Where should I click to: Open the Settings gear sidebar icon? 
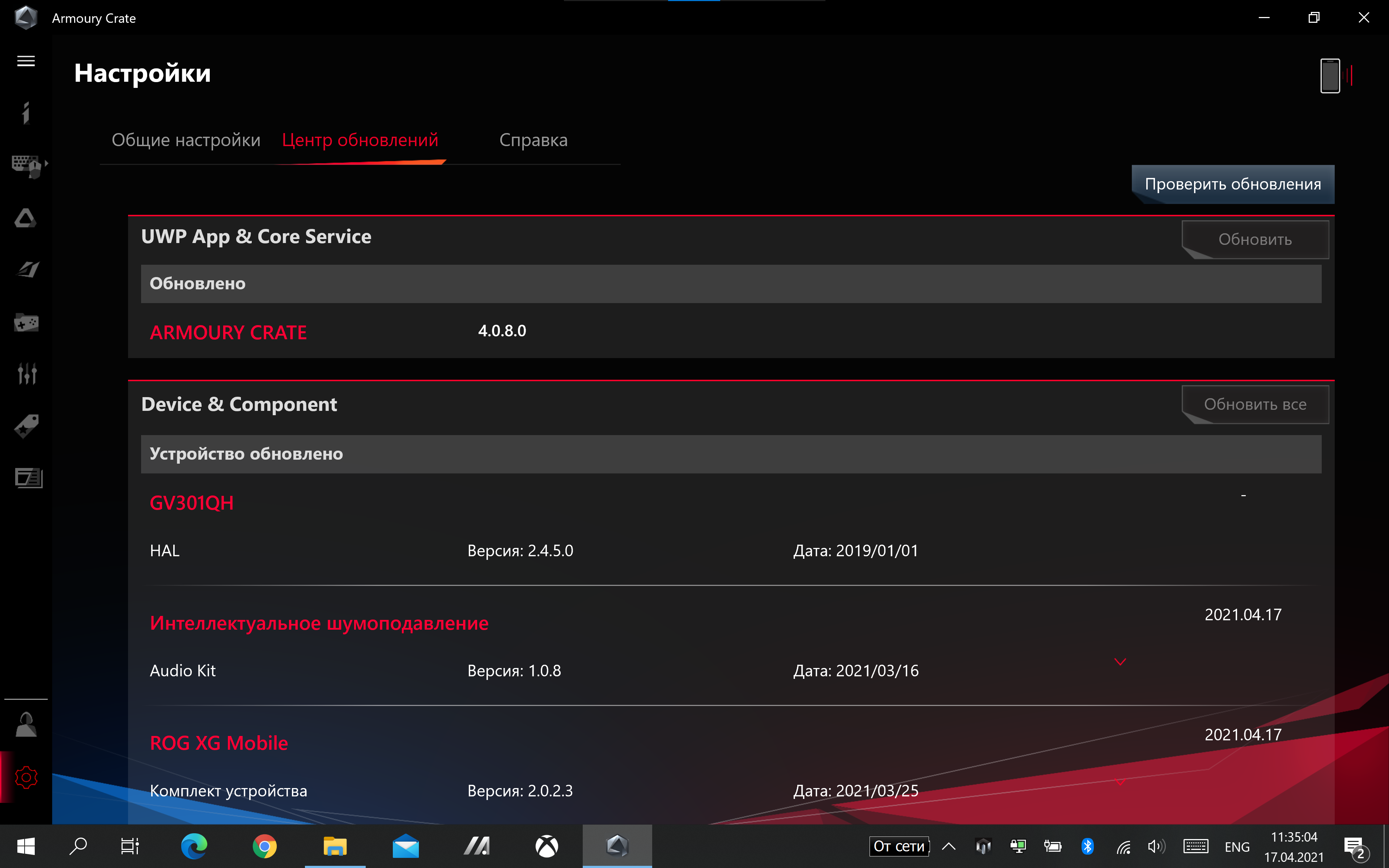tap(26, 777)
